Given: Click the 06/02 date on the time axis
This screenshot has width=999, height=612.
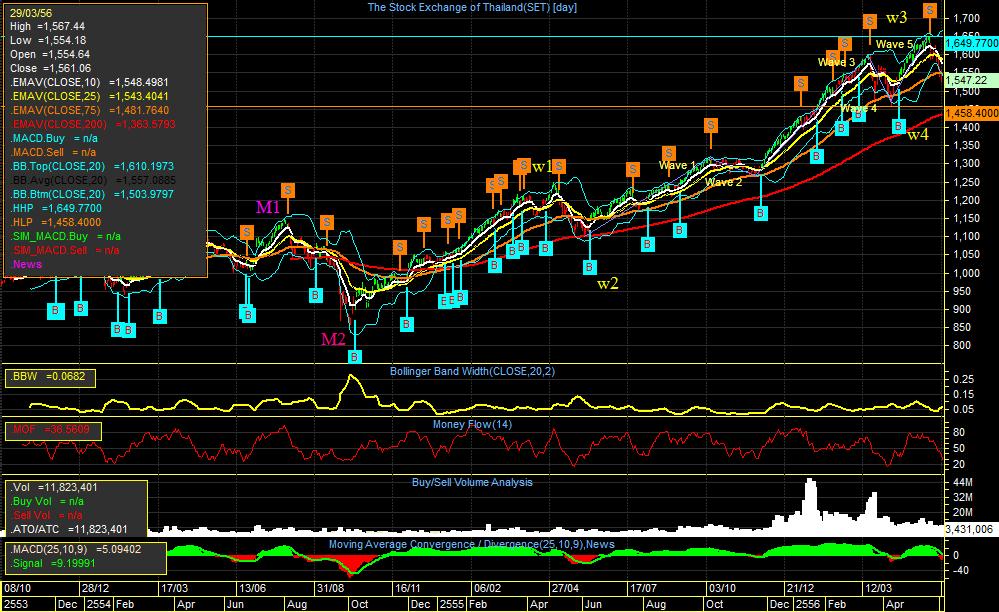Looking at the screenshot, I should [x=487, y=588].
